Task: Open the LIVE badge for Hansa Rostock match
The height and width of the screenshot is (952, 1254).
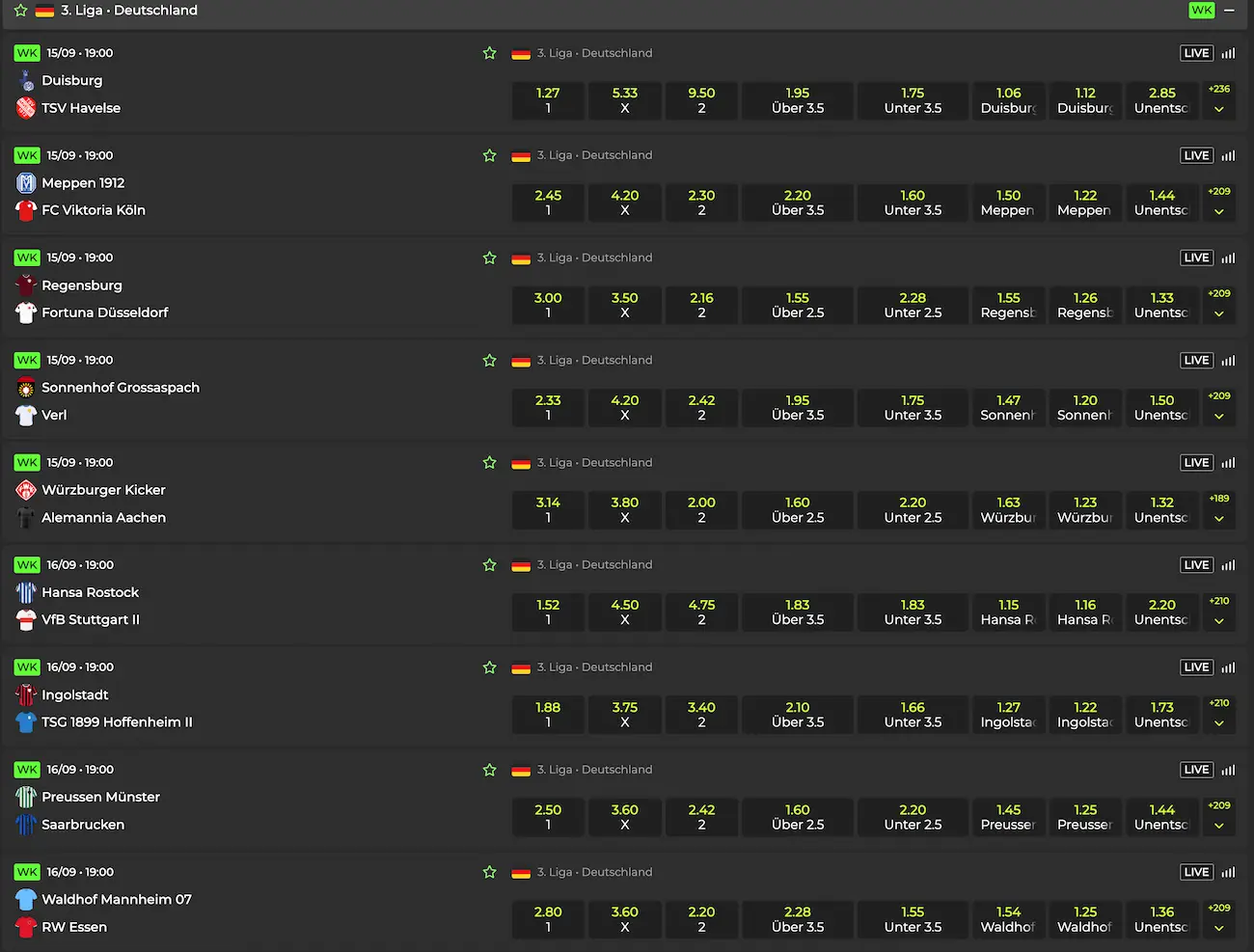Action: (1196, 565)
